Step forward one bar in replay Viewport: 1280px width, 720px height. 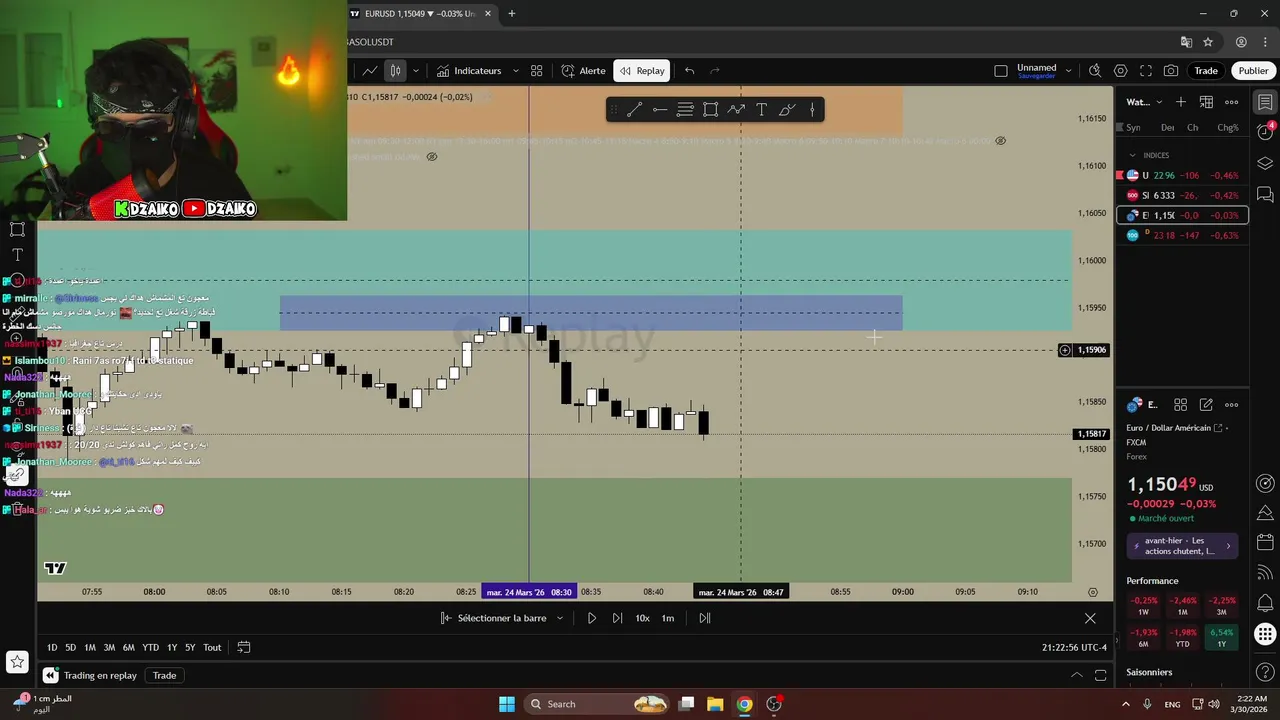[617, 618]
